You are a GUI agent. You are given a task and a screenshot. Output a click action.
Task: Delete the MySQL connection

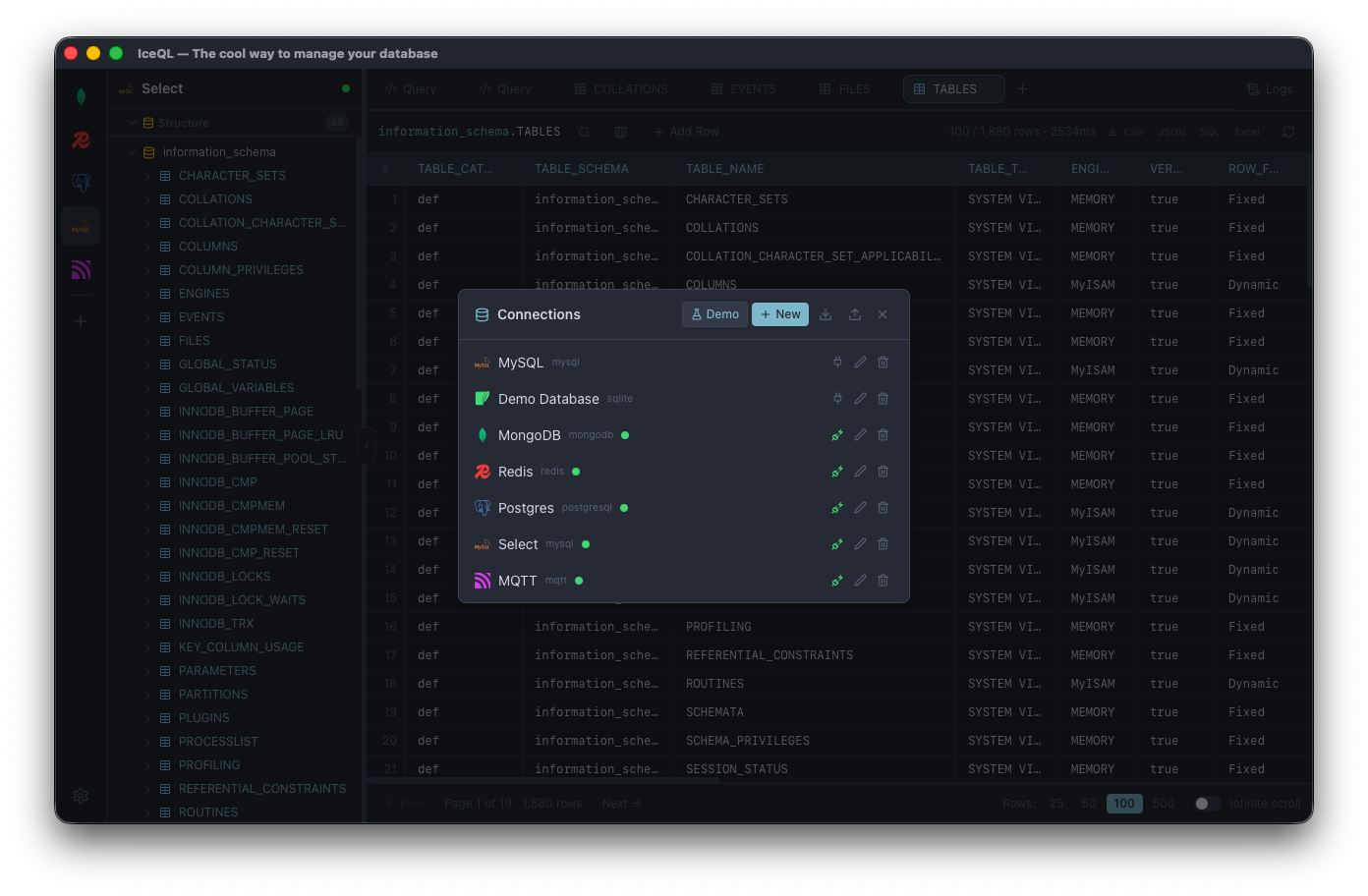pyautogui.click(x=883, y=363)
